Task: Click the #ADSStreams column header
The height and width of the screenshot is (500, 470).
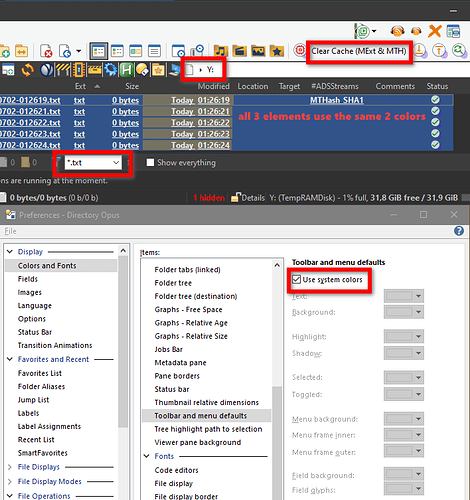Action: point(335,86)
